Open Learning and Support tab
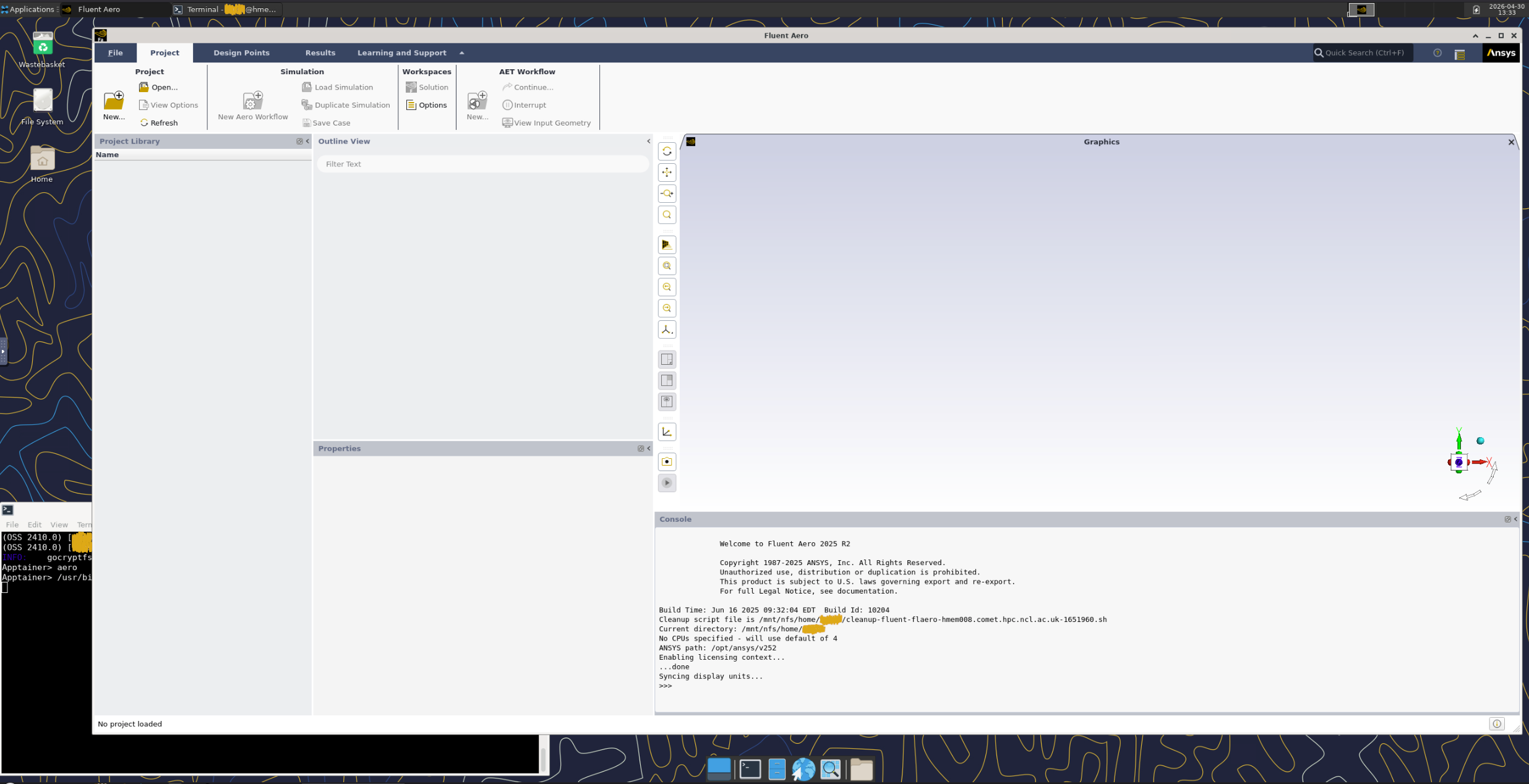Viewport: 1529px width, 784px height. 401,53
